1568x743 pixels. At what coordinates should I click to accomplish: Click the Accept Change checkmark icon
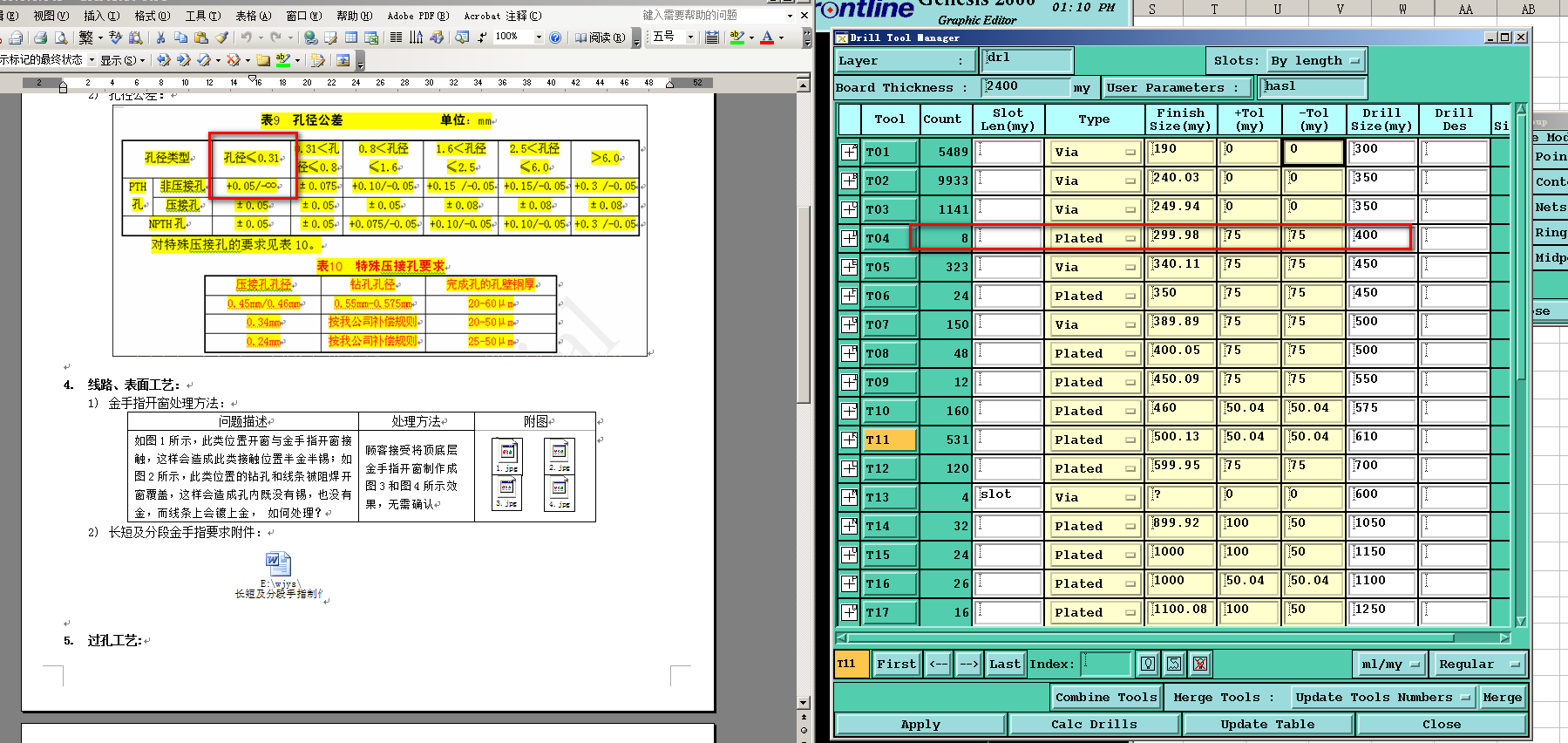pos(203,60)
